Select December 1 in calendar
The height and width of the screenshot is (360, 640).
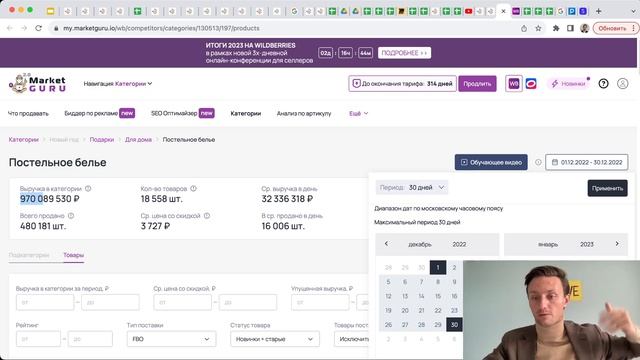click(438, 268)
